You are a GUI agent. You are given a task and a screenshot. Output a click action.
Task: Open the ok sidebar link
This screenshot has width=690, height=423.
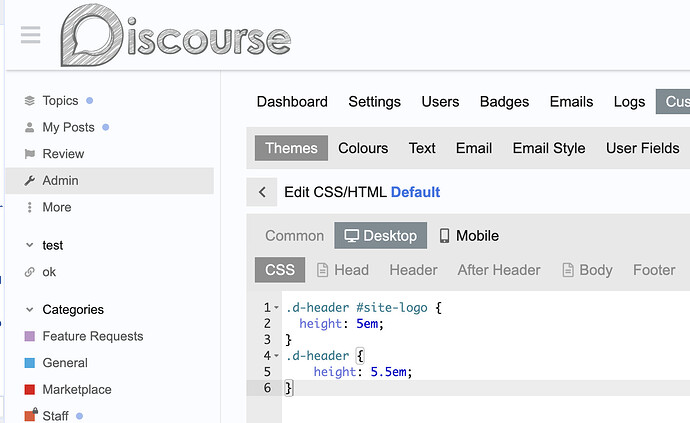coord(49,272)
